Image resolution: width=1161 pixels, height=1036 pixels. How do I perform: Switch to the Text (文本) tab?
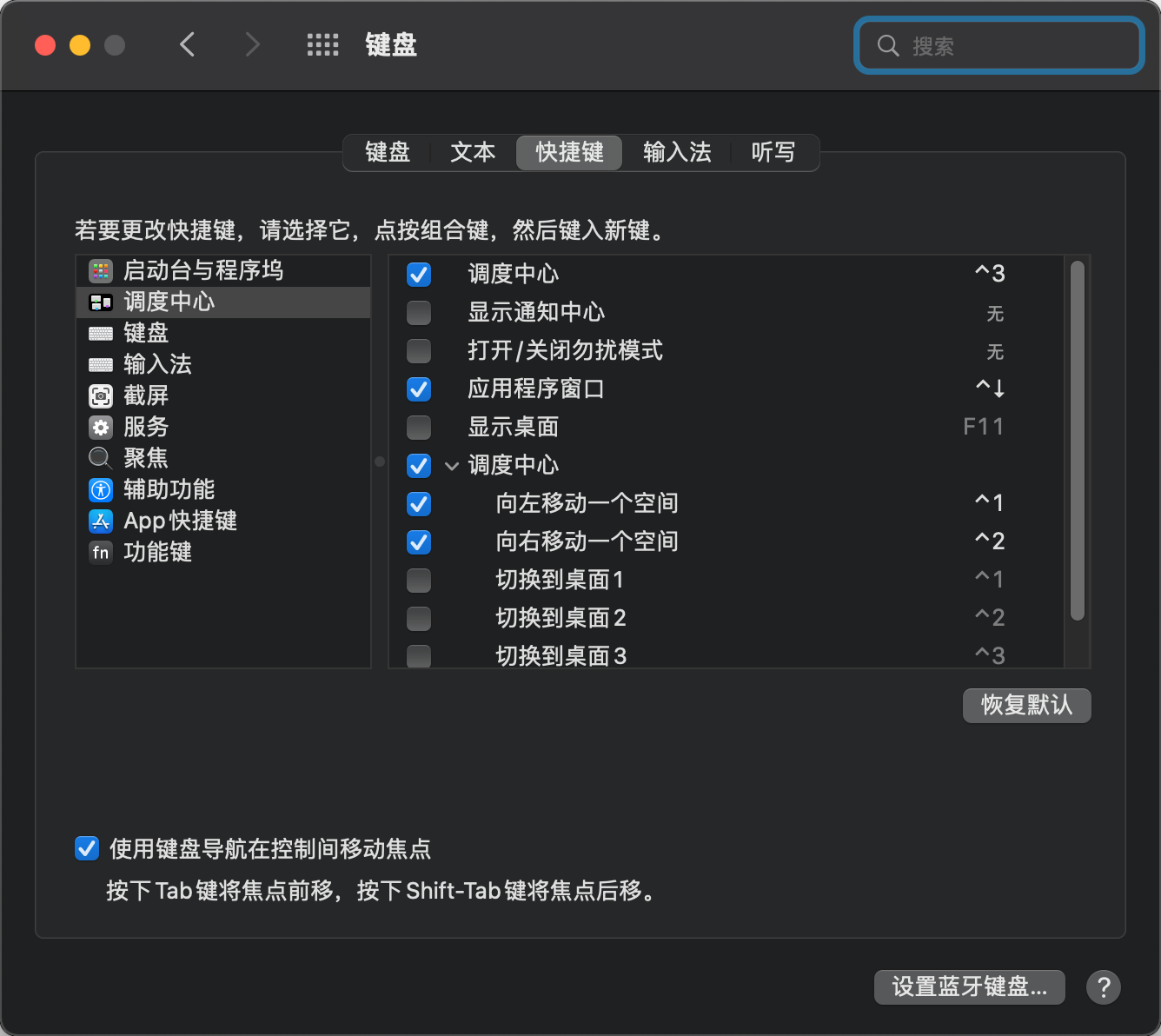click(x=473, y=153)
